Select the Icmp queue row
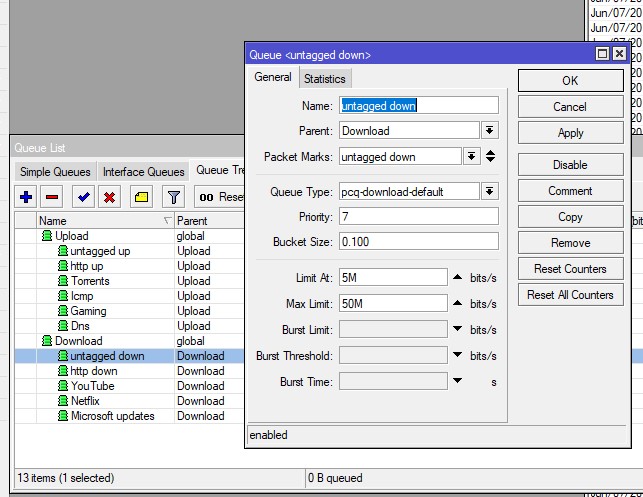Image resolution: width=643 pixels, height=497 pixels. tap(130, 296)
